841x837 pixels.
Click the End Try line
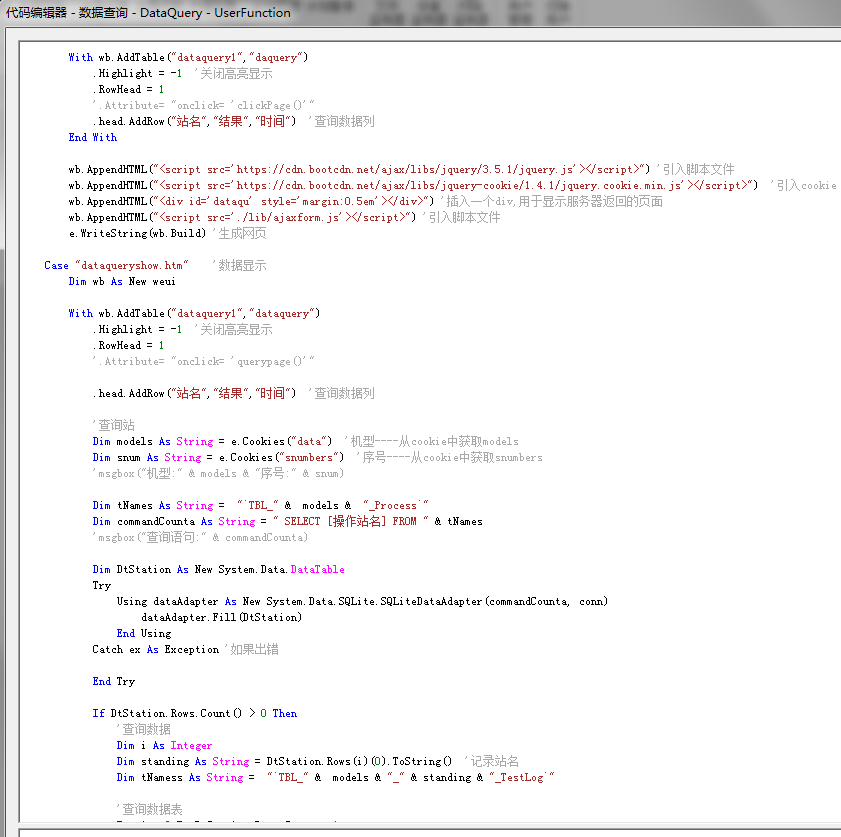(x=113, y=682)
